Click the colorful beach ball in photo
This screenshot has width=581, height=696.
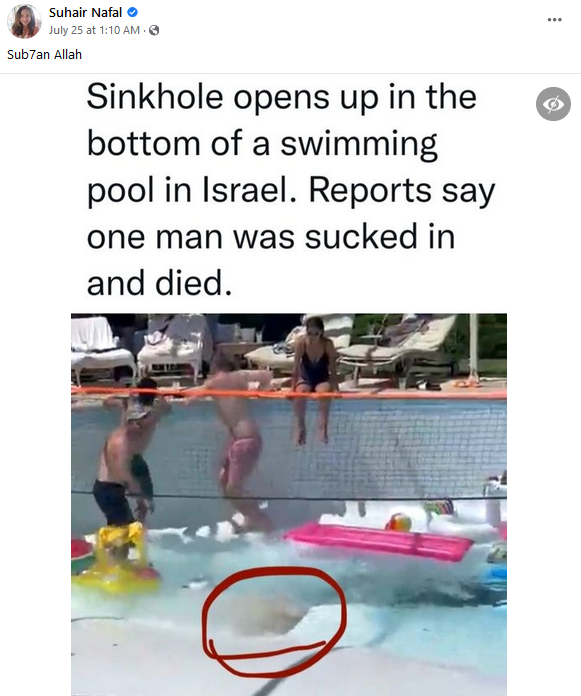pyautogui.click(x=398, y=522)
